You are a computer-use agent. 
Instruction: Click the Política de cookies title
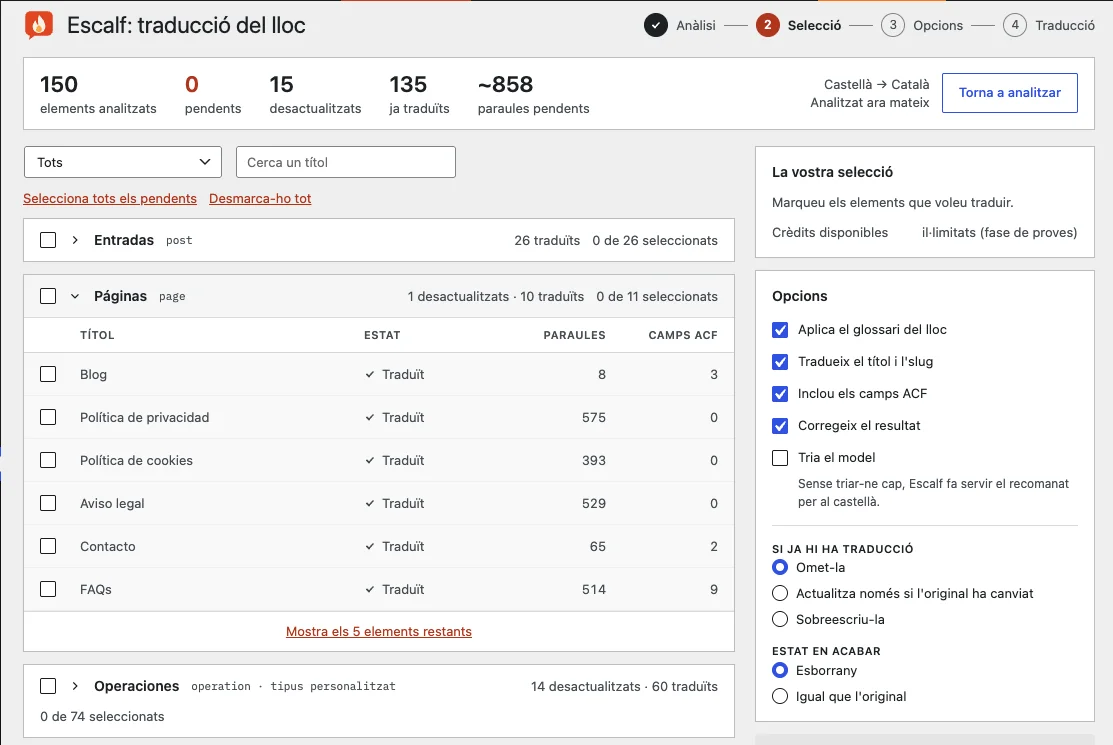[x=136, y=460]
